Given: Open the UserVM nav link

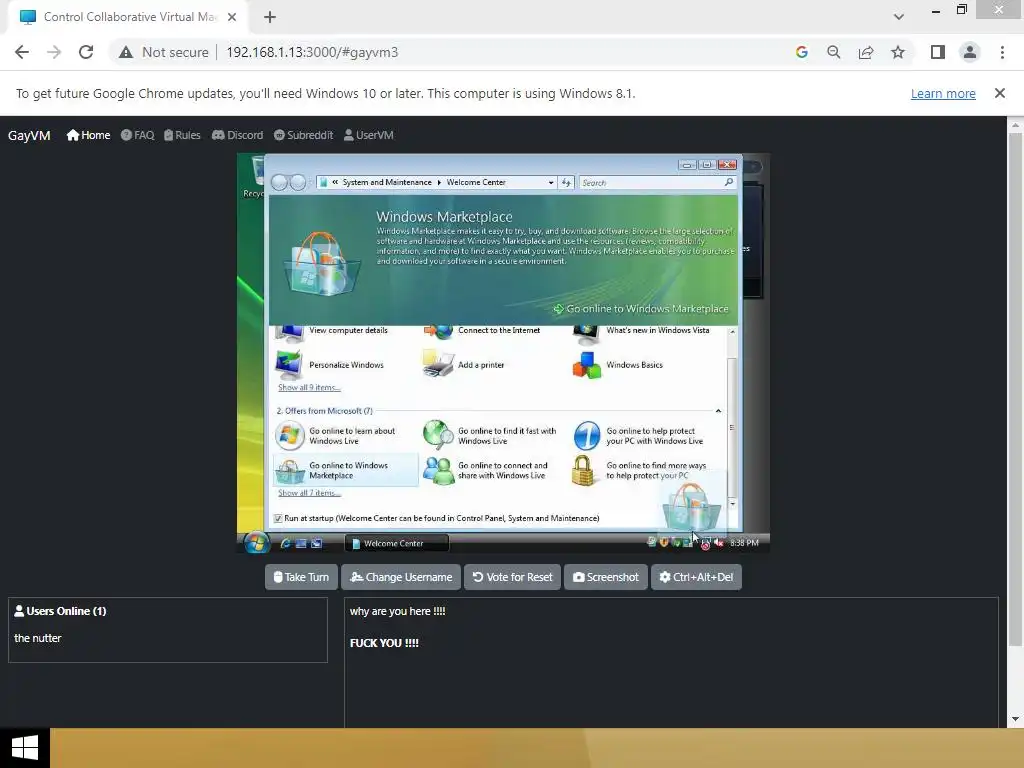Looking at the screenshot, I should pos(368,135).
